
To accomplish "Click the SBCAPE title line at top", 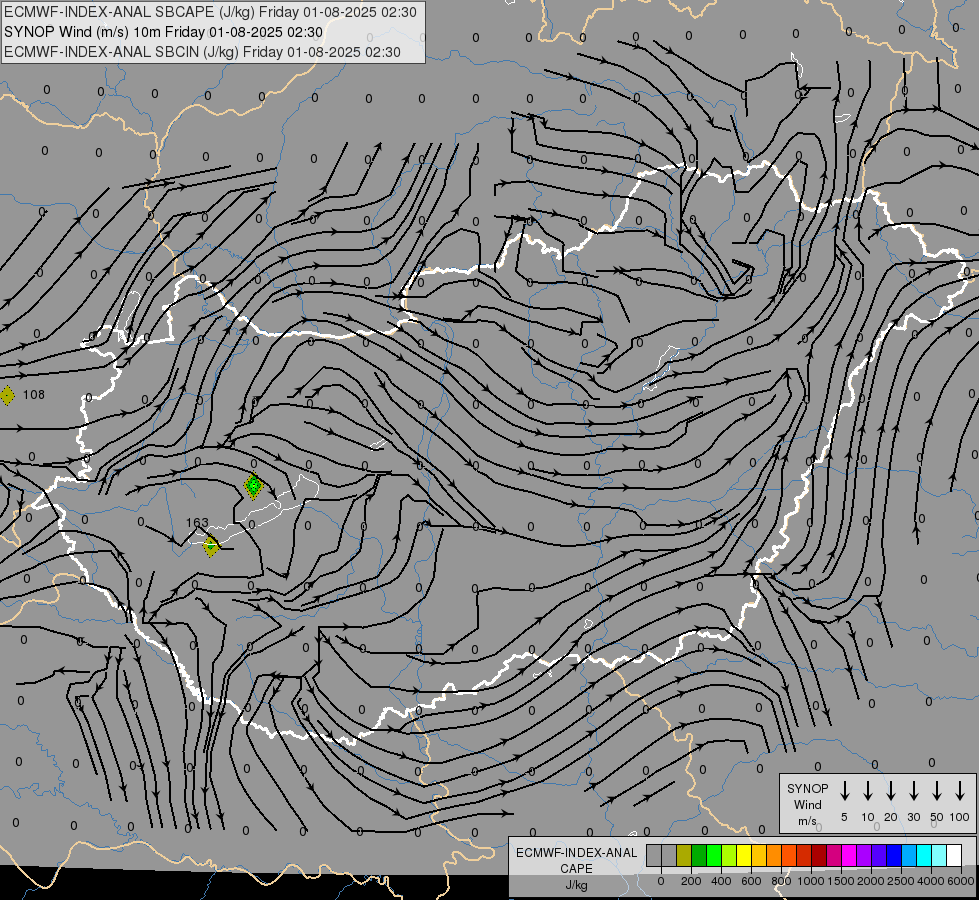I will [210, 12].
